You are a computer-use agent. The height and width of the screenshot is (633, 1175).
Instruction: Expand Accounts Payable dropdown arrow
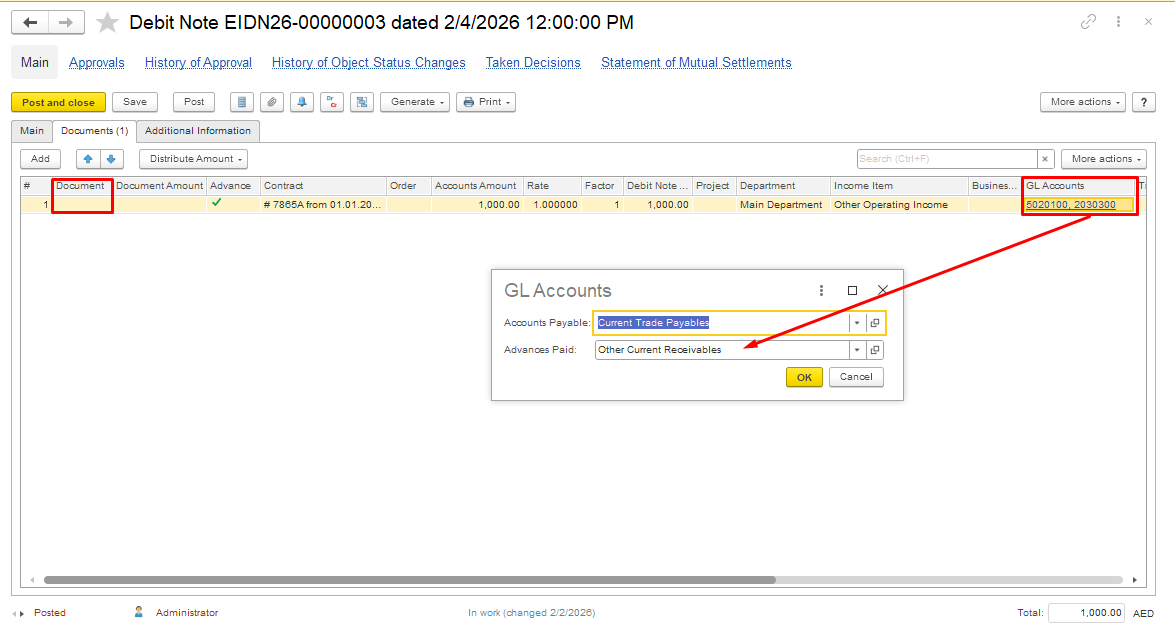(x=857, y=323)
